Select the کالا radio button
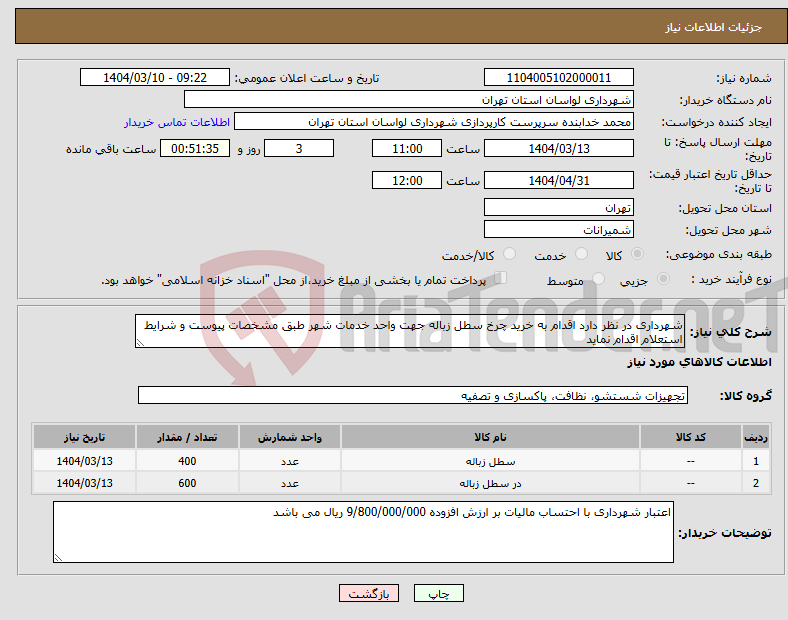This screenshot has width=788, height=620. coord(637,254)
